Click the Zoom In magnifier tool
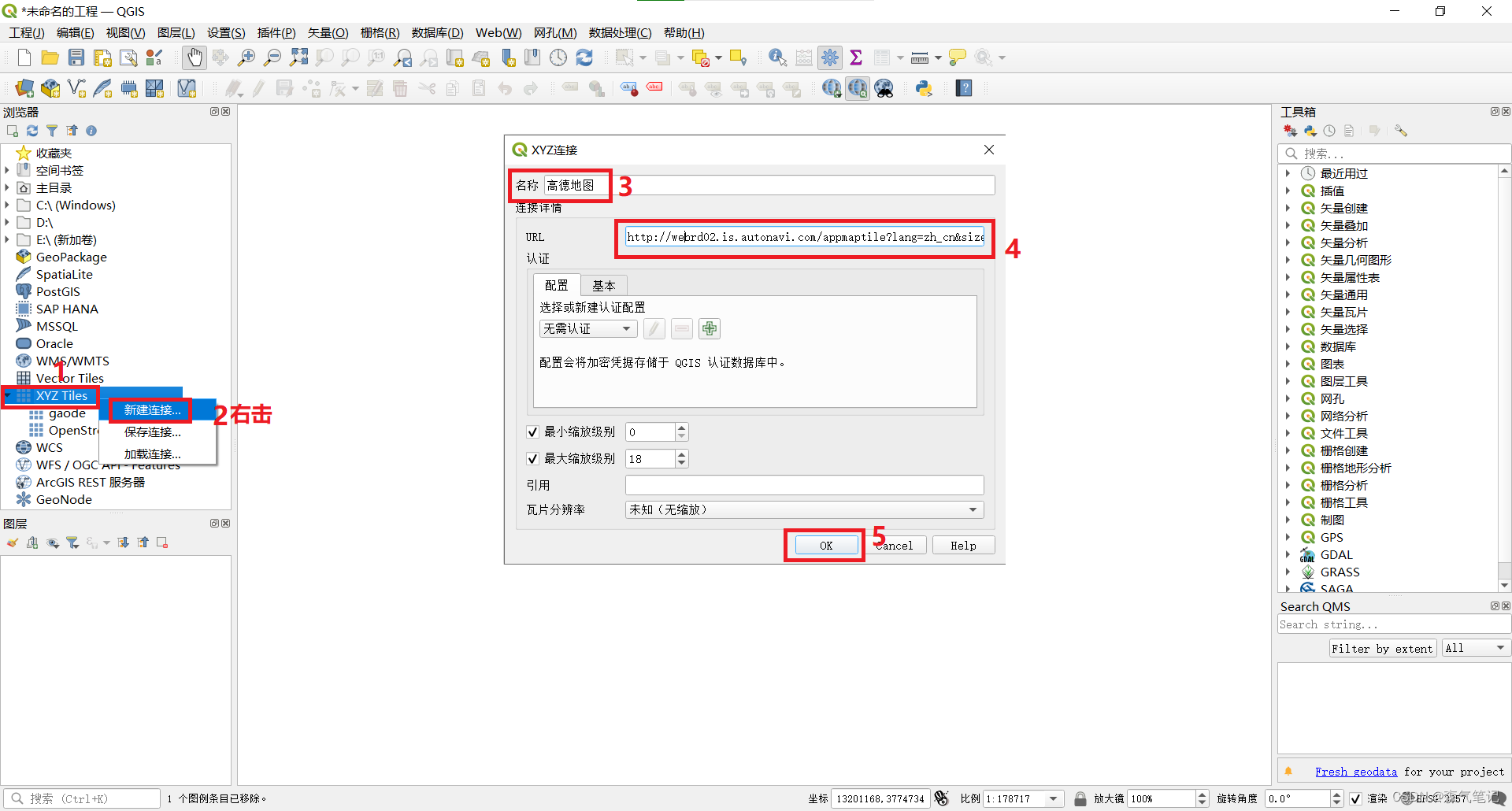 pos(246,57)
